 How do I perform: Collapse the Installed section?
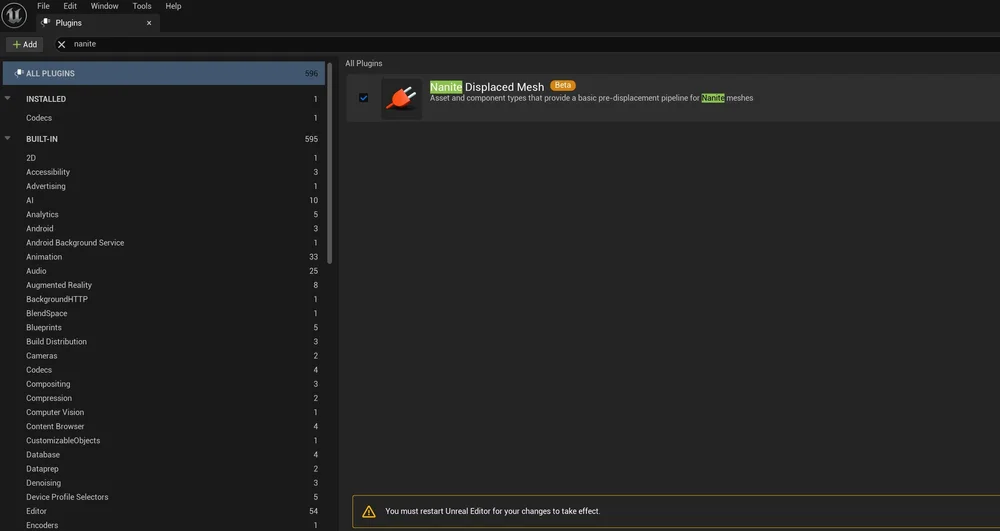tap(8, 98)
